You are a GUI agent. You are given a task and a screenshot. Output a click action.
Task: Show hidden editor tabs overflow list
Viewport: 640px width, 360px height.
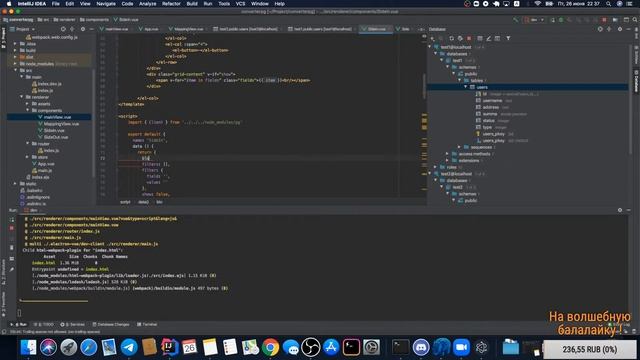421,29
